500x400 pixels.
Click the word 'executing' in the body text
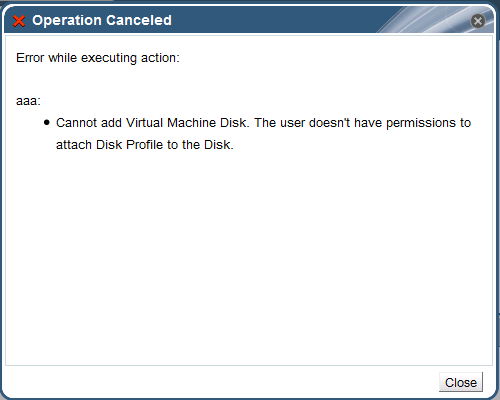[x=109, y=58]
